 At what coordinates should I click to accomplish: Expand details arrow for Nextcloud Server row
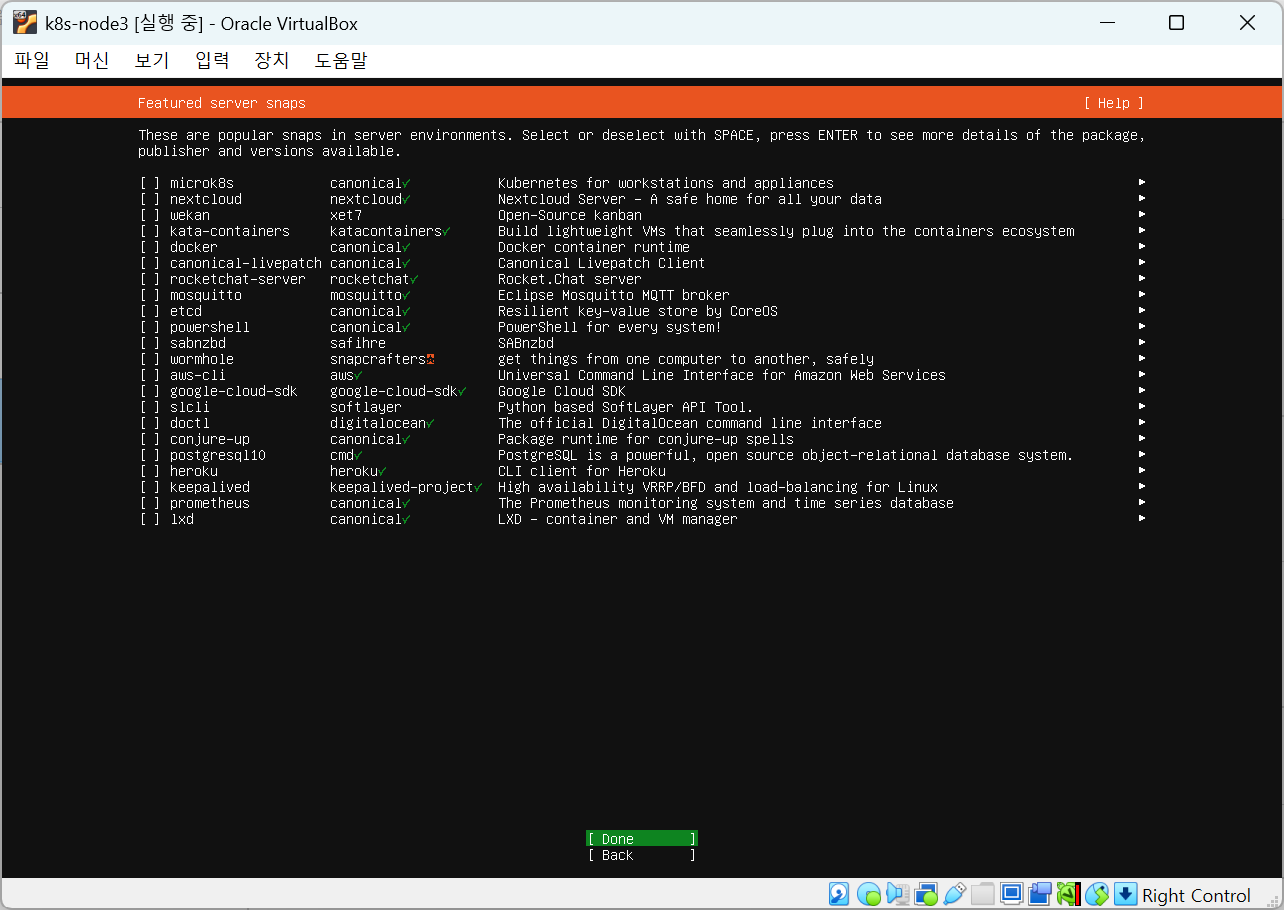(1142, 199)
